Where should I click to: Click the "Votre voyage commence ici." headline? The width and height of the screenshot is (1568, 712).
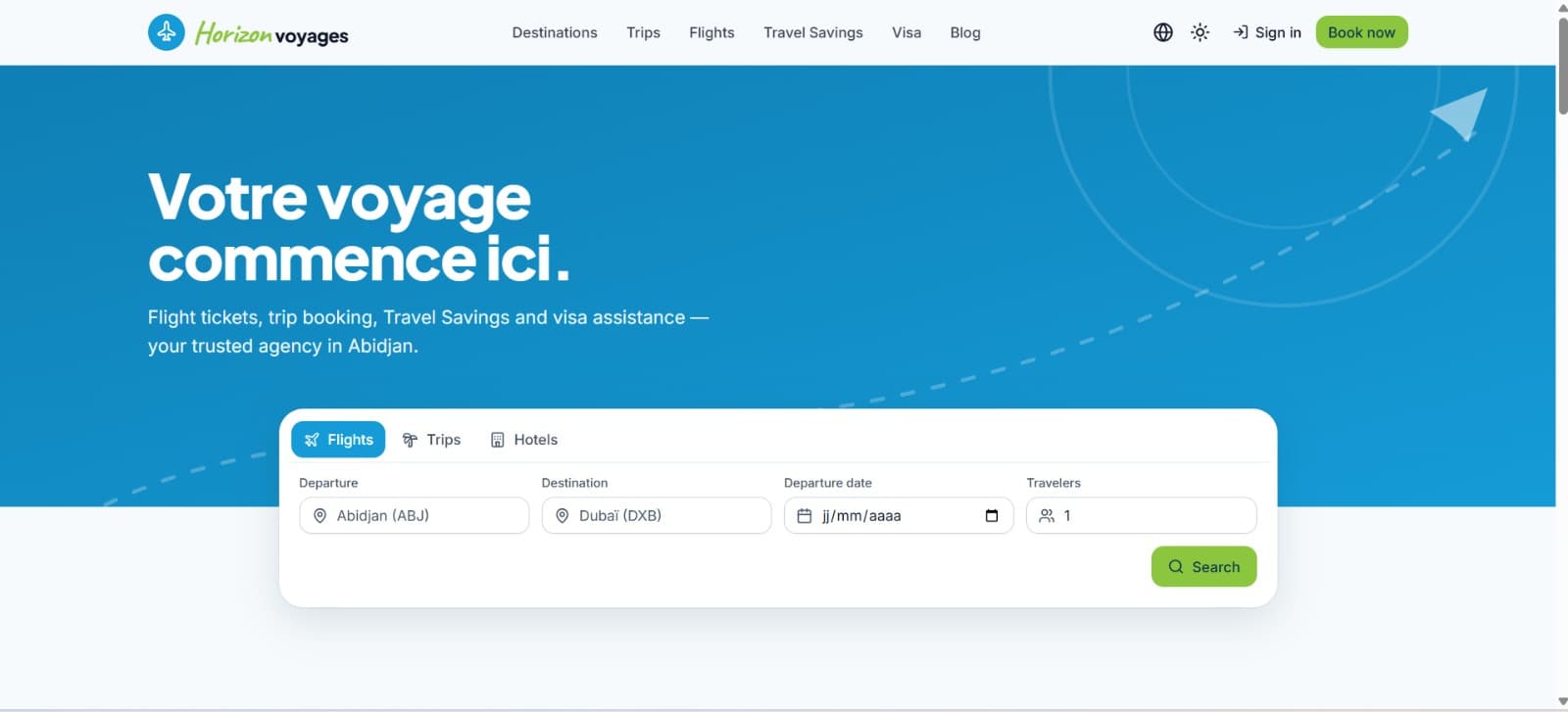coord(359,227)
